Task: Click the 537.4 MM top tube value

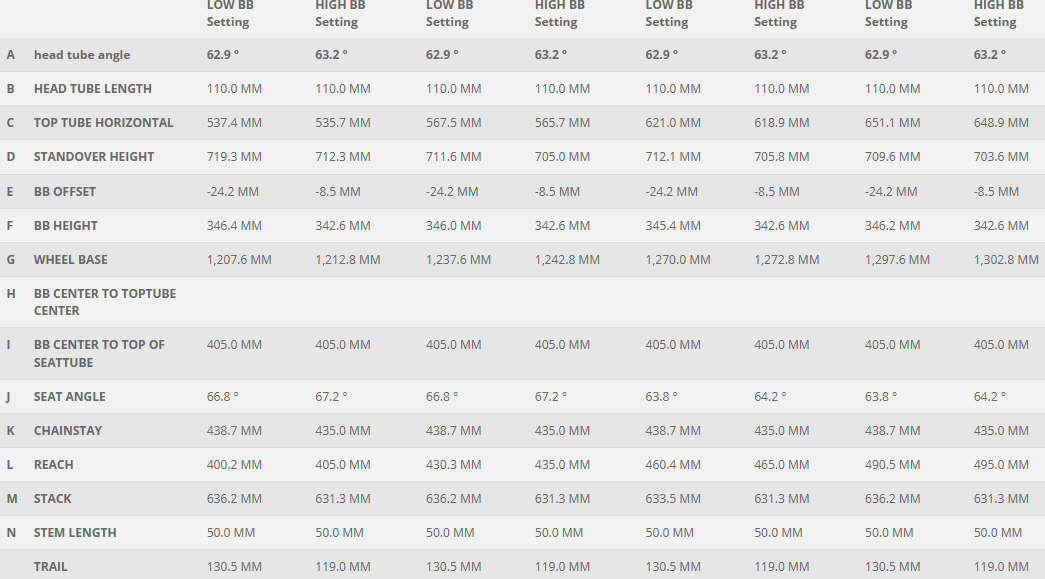Action: tap(234, 123)
